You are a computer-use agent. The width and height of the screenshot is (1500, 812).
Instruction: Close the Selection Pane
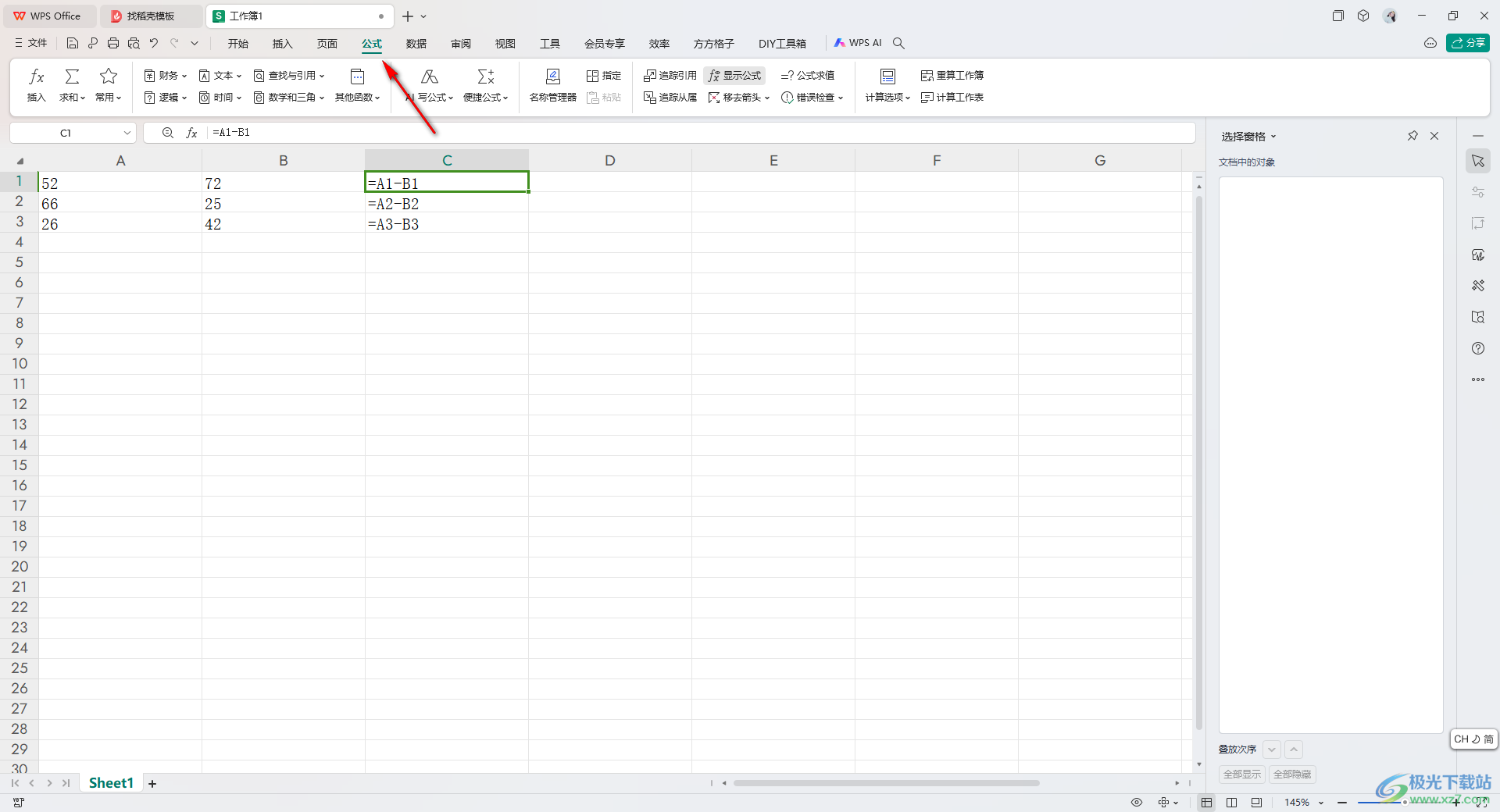click(x=1434, y=136)
